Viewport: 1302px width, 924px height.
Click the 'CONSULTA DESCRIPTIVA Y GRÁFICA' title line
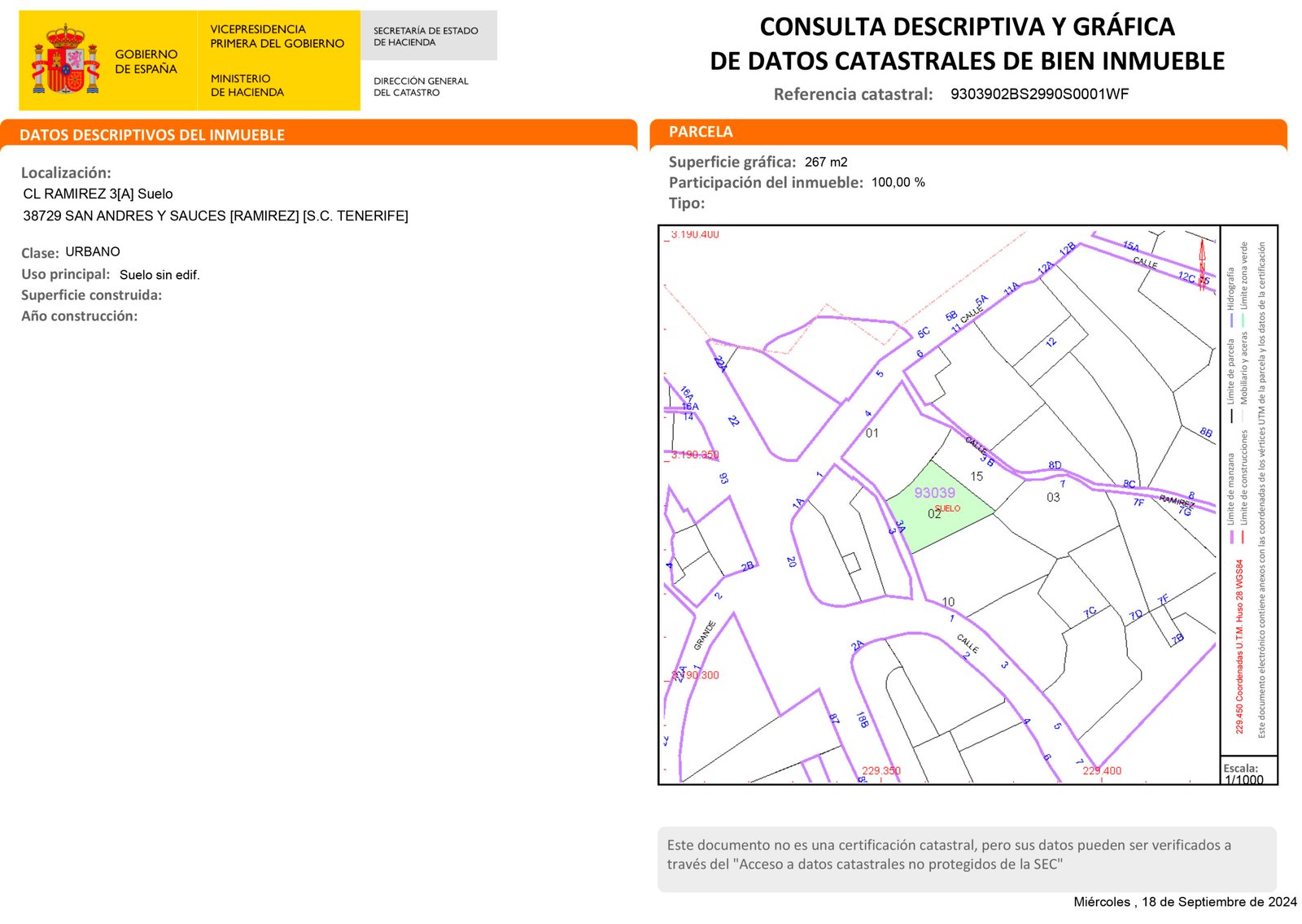coord(967,27)
